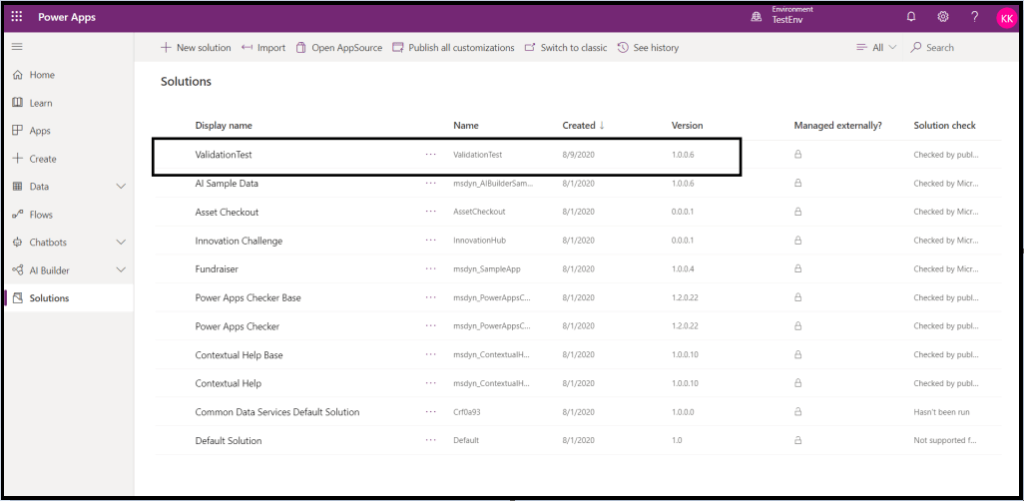Click the help question mark icon
1024x501 pixels.
[974, 17]
